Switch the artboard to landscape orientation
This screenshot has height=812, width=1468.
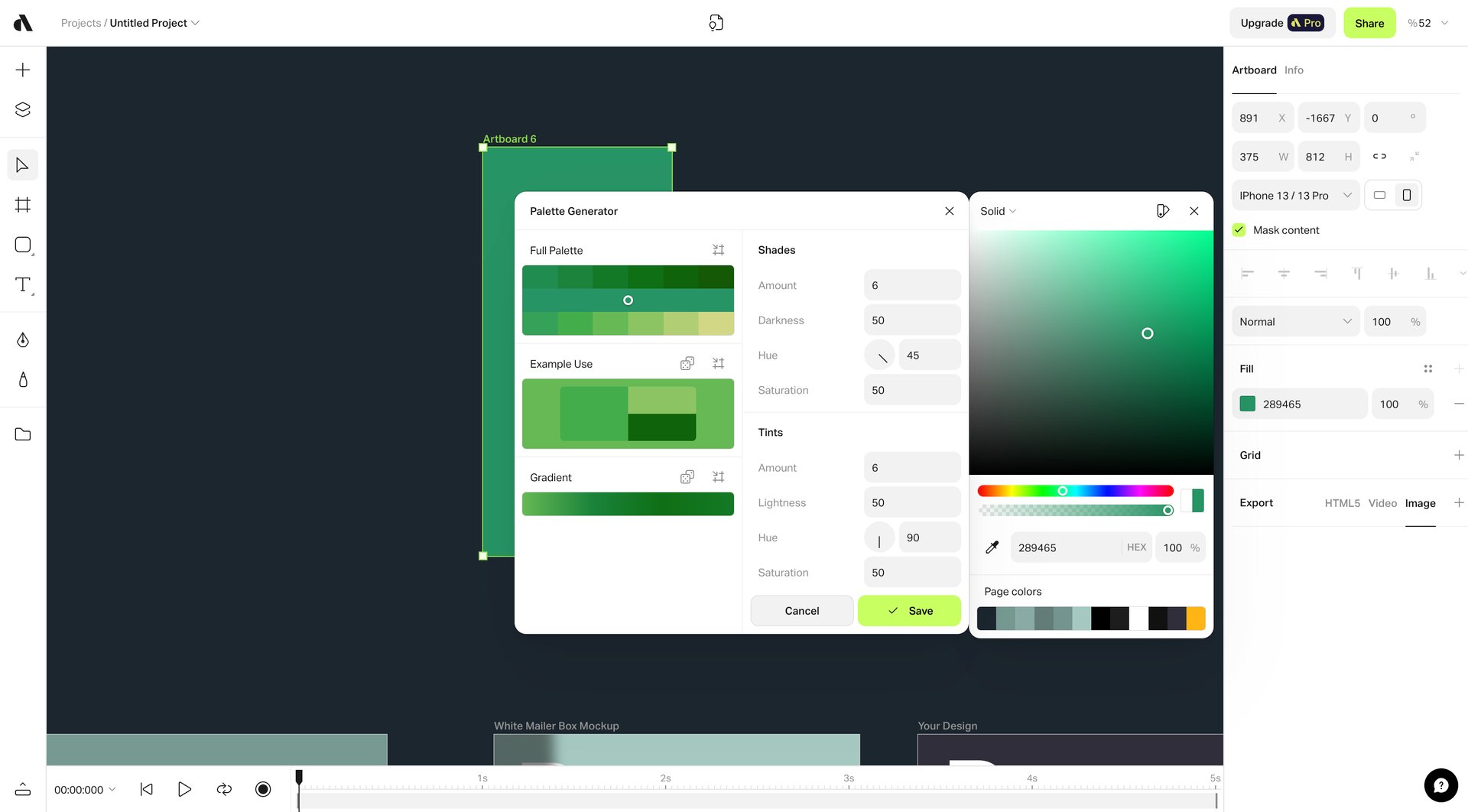tap(1379, 195)
